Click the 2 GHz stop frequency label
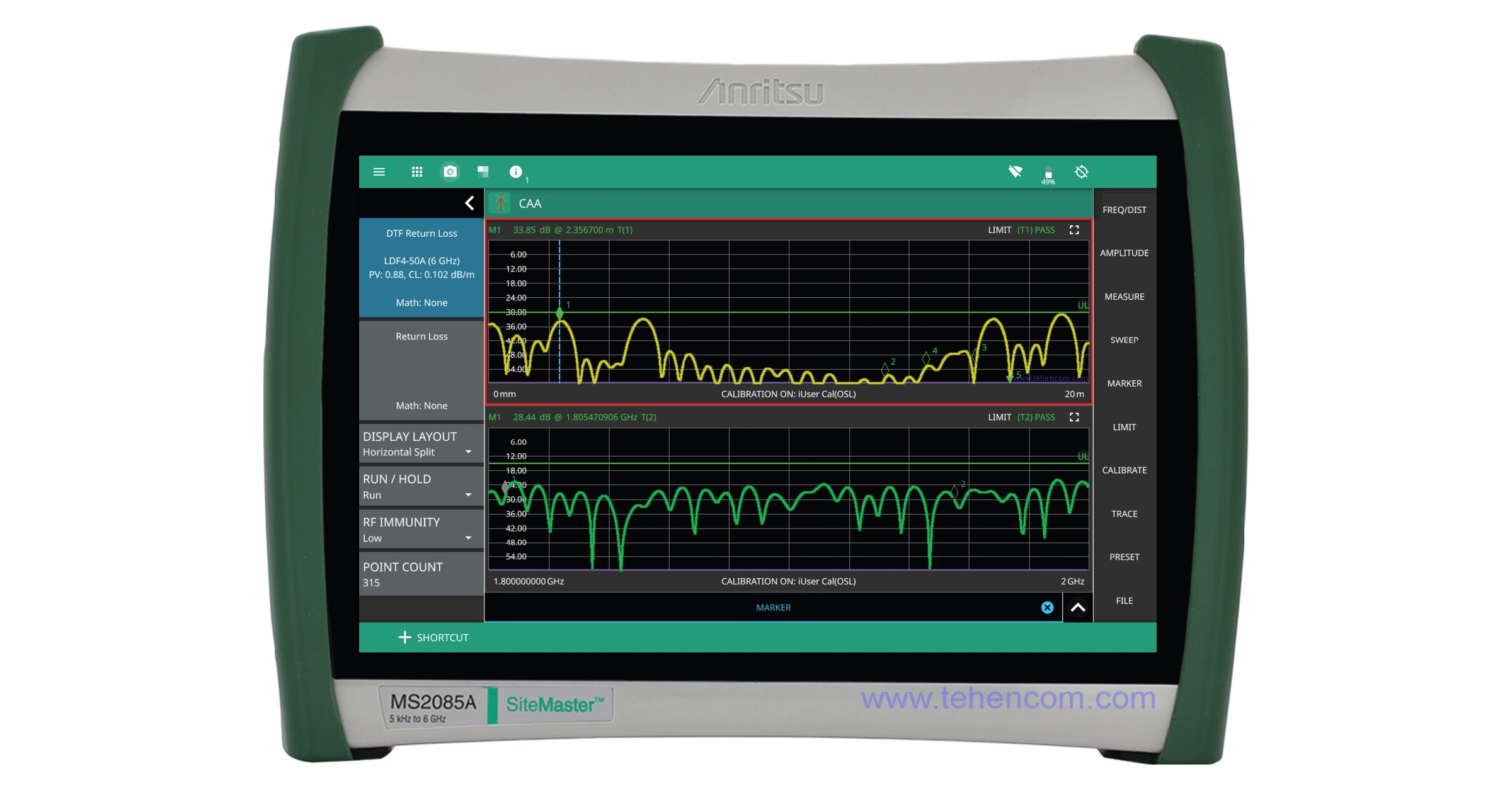 click(x=1072, y=581)
